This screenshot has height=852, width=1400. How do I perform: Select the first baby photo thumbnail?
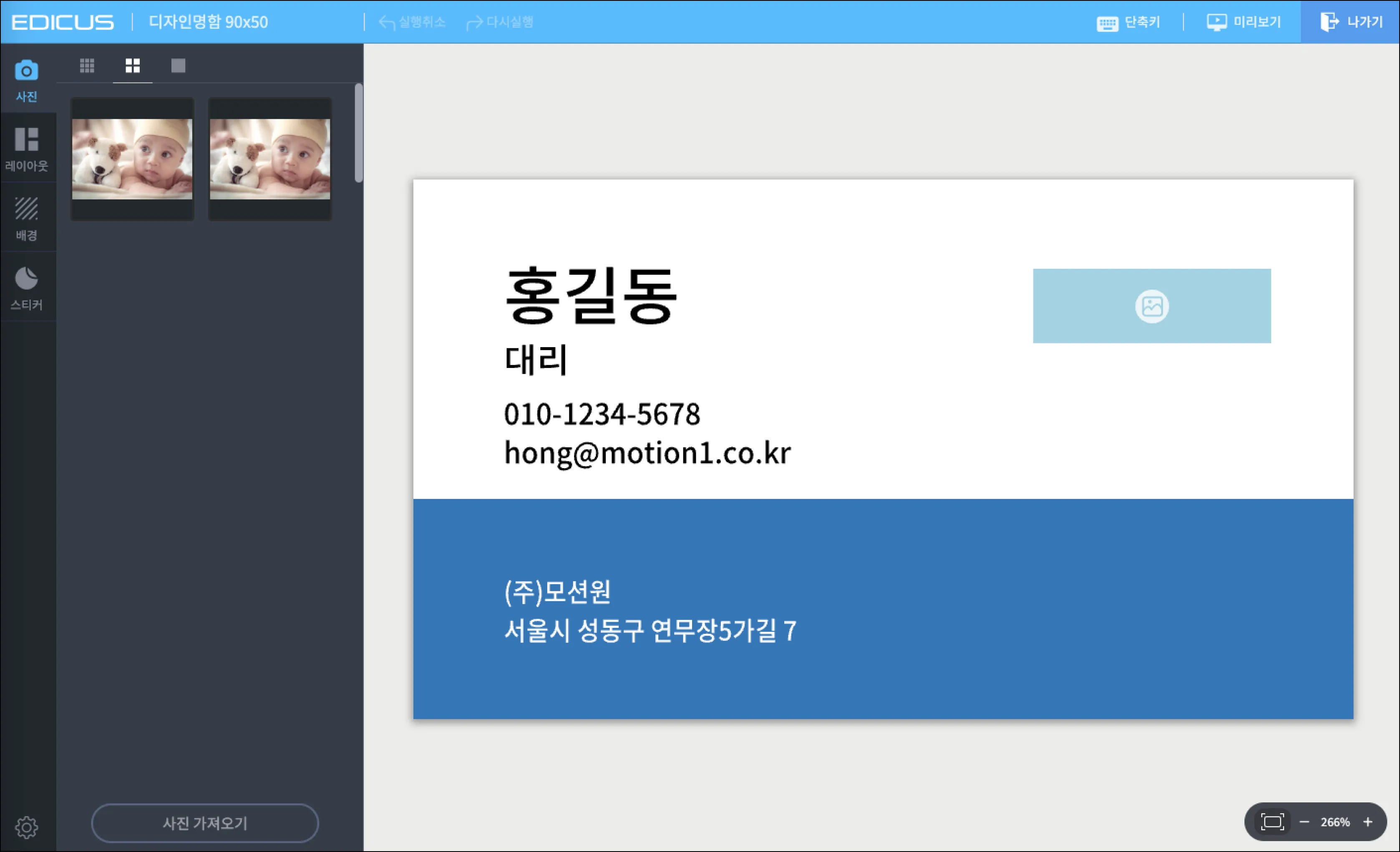tap(132, 159)
